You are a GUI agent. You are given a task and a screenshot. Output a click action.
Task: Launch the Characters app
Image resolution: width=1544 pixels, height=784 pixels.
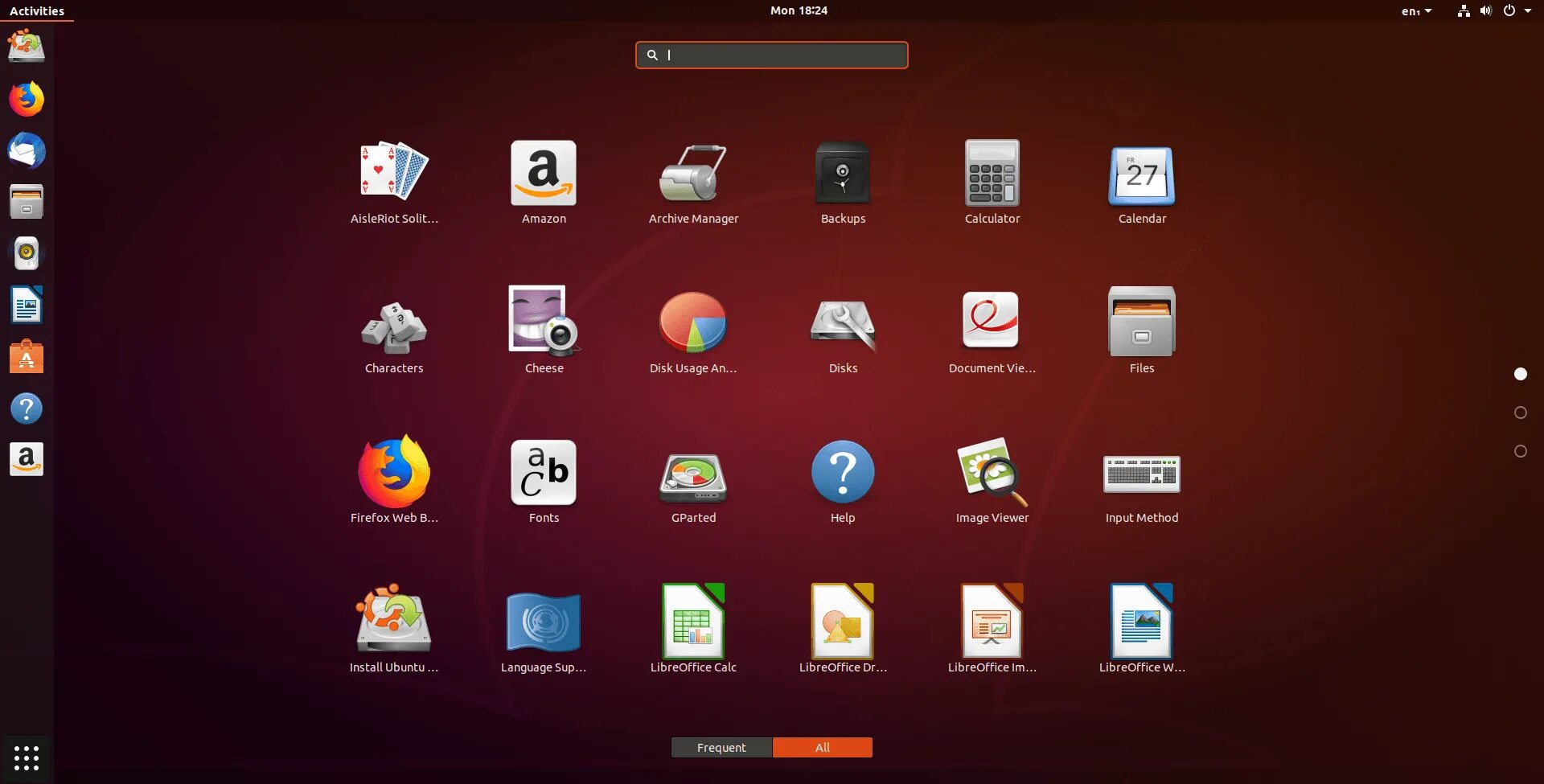pos(394,333)
